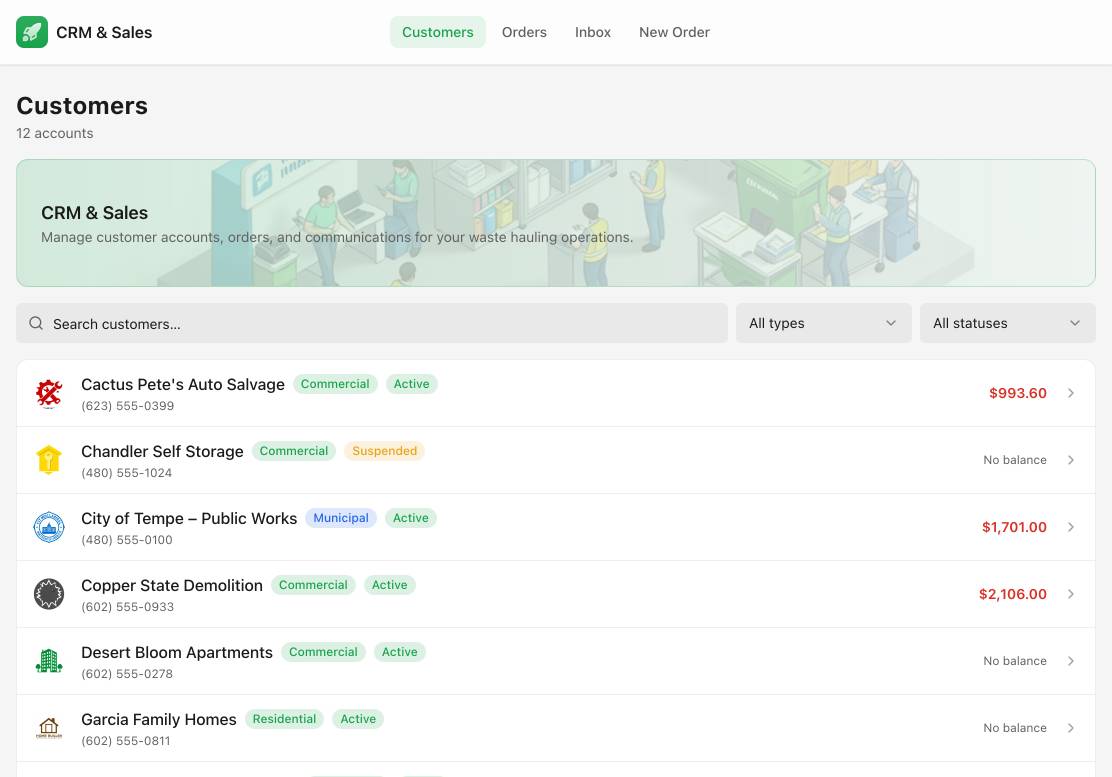Click Cactus Pete's Auto Salvage wrench logo
Image resolution: width=1112 pixels, height=777 pixels.
click(49, 393)
